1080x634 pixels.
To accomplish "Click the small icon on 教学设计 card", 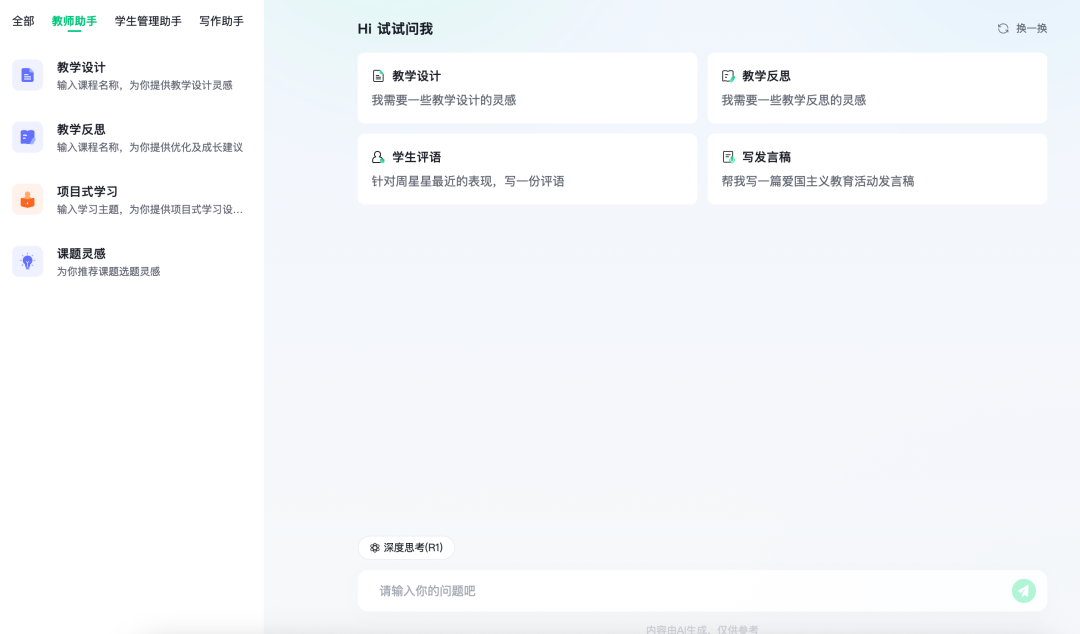I will click(378, 76).
